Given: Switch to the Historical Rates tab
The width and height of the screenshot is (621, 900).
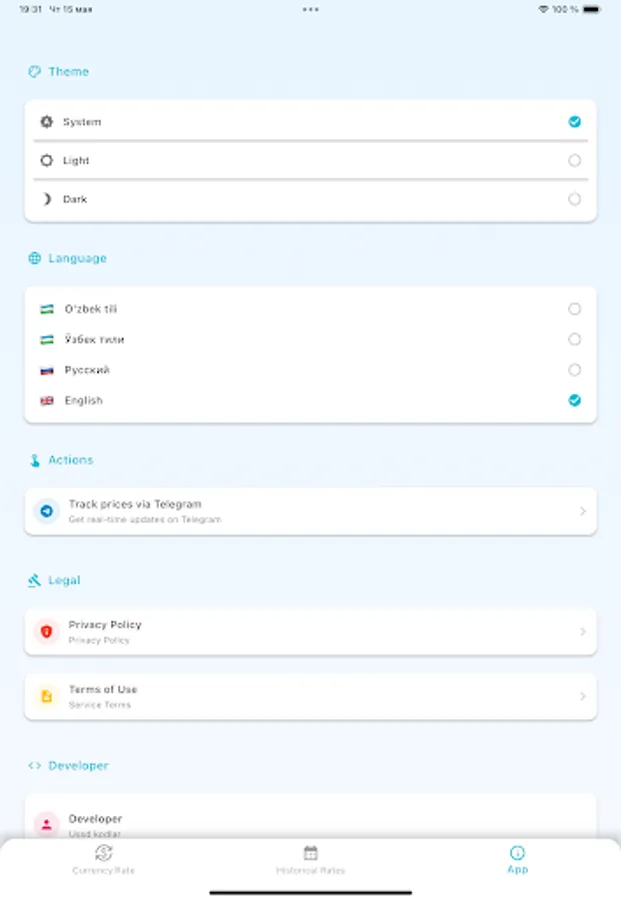Looking at the screenshot, I should pos(310,862).
